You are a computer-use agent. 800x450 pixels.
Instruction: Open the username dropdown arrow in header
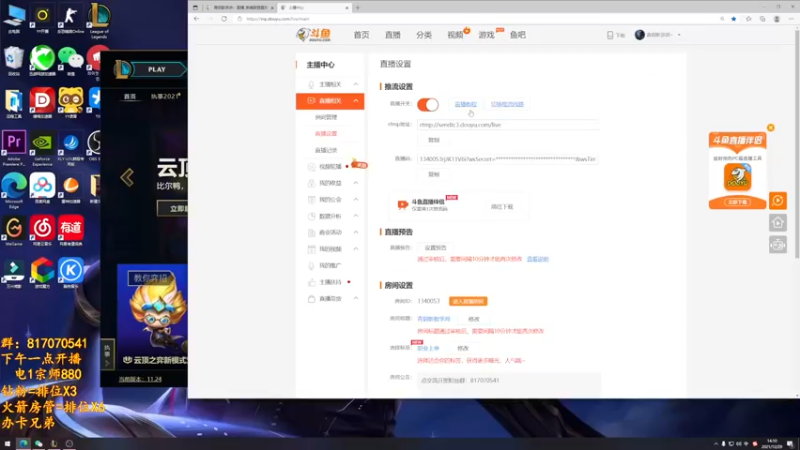coord(679,35)
